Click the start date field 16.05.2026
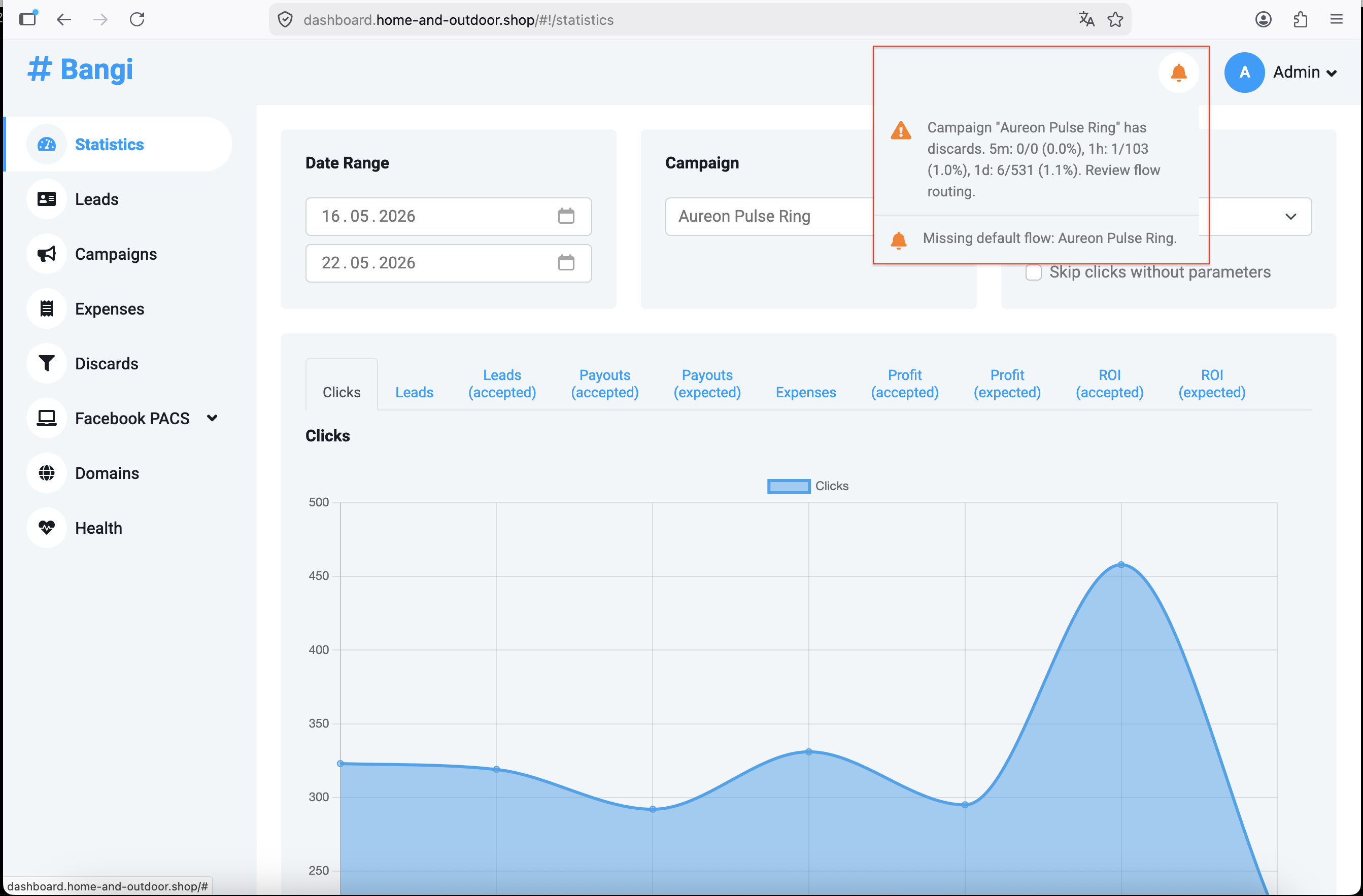Viewport: 1363px width, 896px height. (449, 217)
